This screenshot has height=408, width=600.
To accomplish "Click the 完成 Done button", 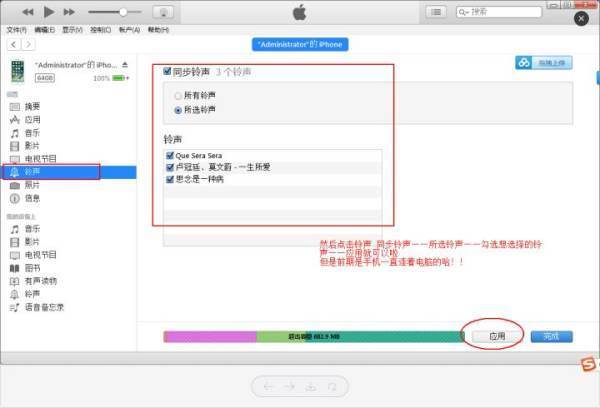I will coord(551,336).
